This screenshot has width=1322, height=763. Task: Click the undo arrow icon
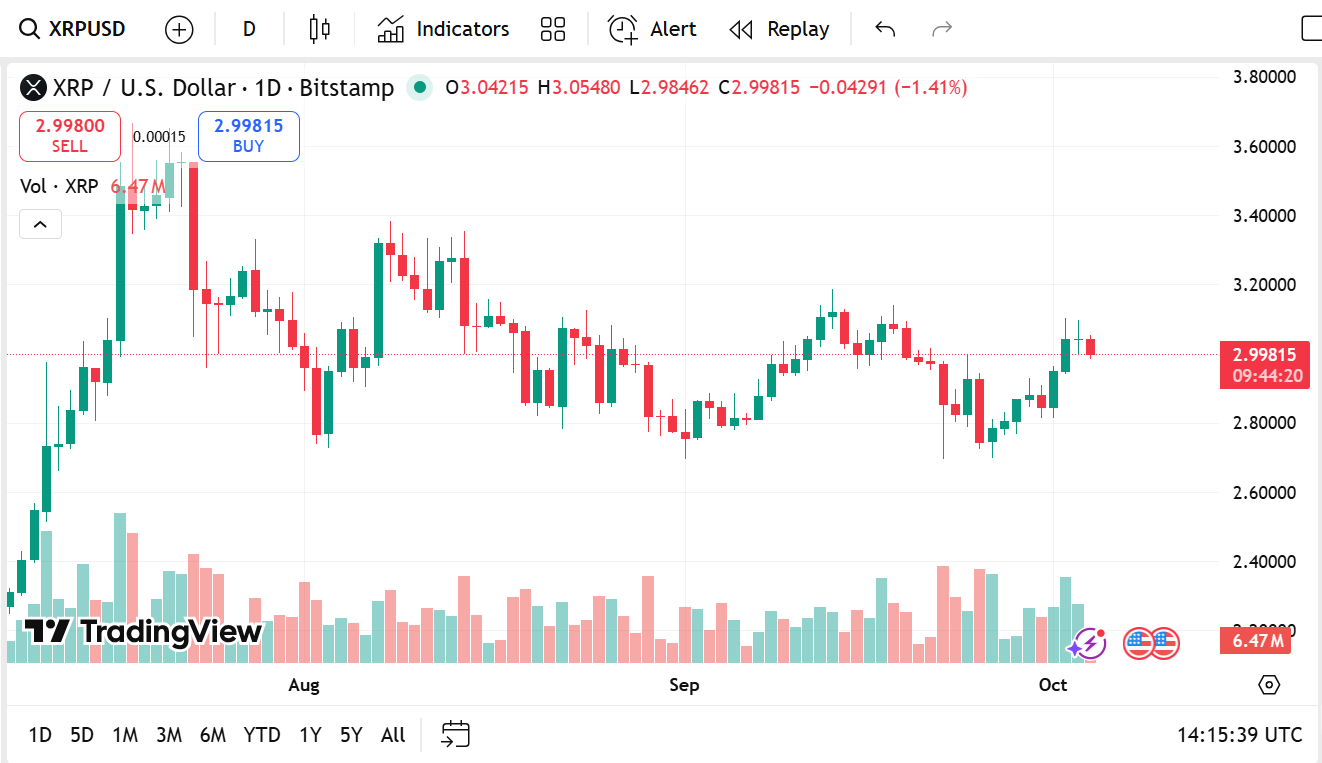885,29
